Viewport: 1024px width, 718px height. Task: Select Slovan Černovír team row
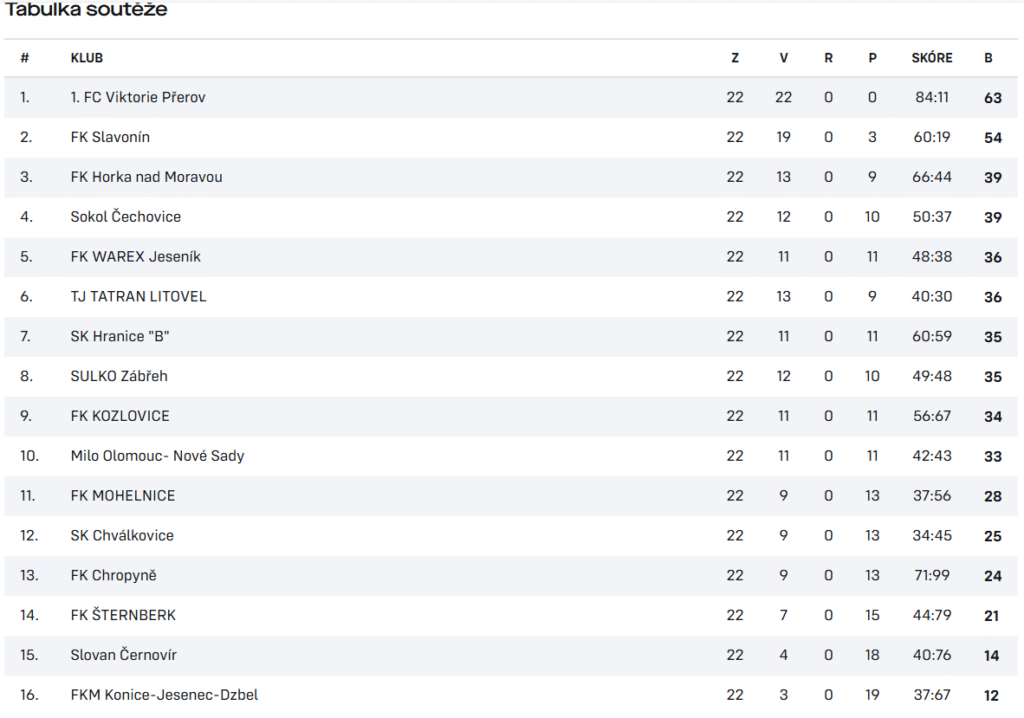tap(511, 655)
